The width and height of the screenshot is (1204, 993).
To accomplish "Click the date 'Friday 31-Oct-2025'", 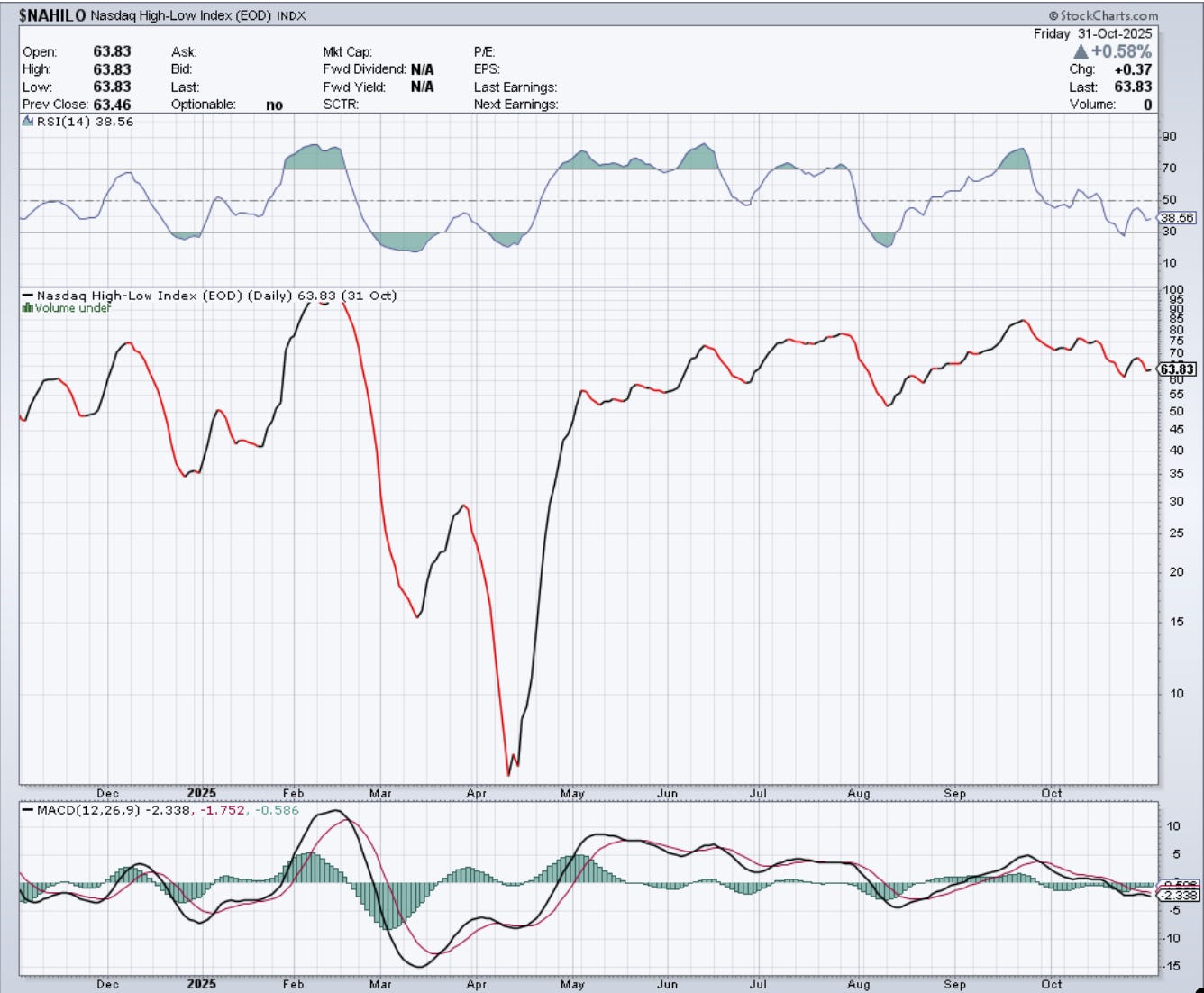I will [1092, 33].
